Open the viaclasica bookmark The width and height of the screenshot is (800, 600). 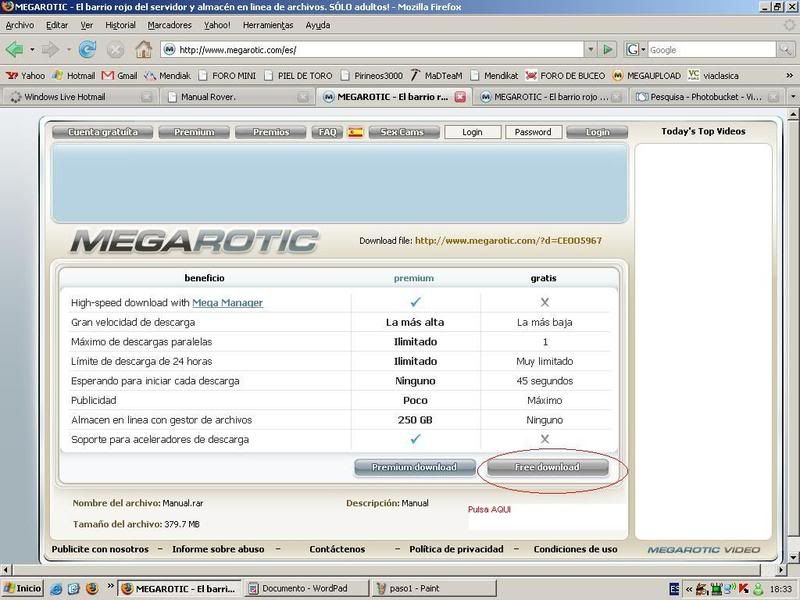pos(713,76)
